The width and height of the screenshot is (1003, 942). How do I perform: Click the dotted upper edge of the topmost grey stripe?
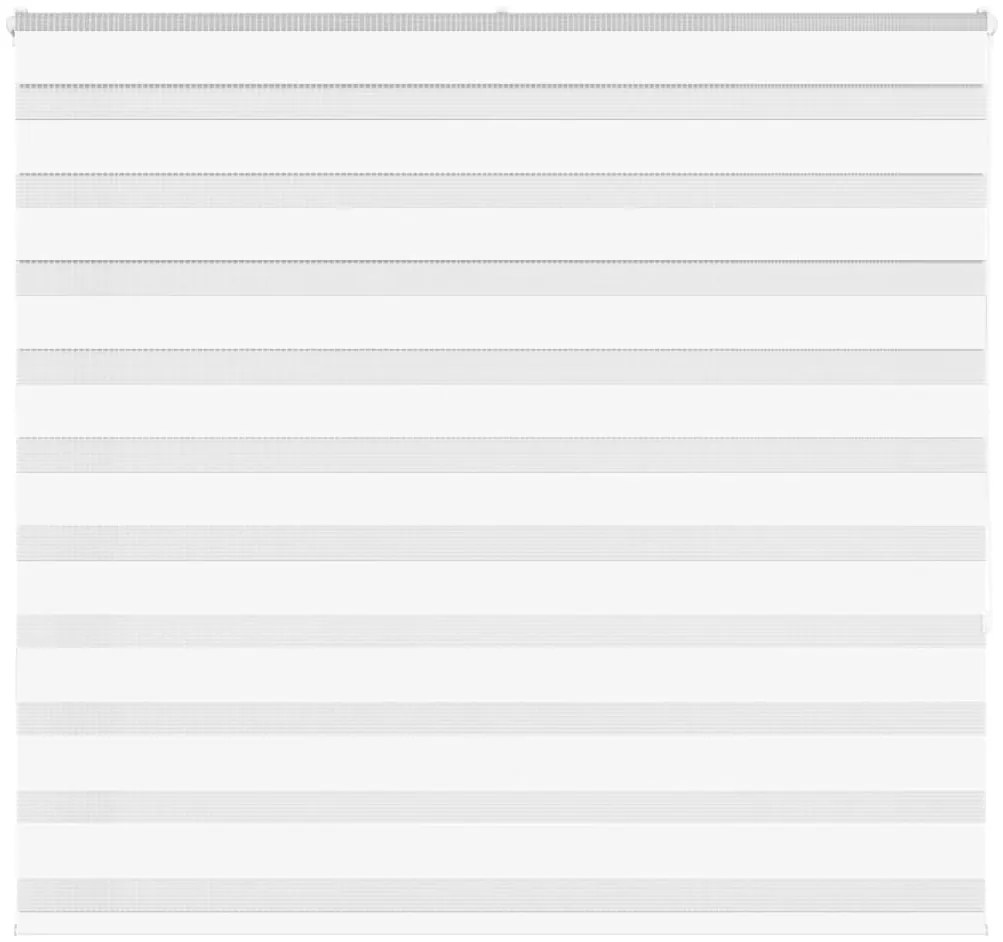pos(501,85)
